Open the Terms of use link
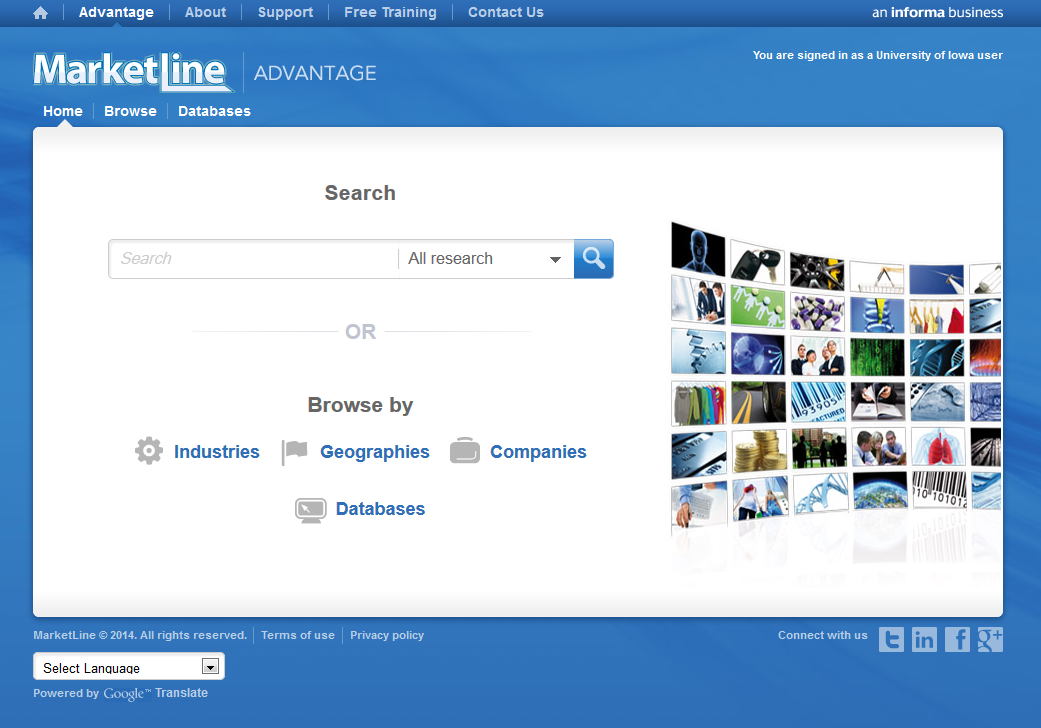This screenshot has height=728, width=1041. click(x=298, y=635)
